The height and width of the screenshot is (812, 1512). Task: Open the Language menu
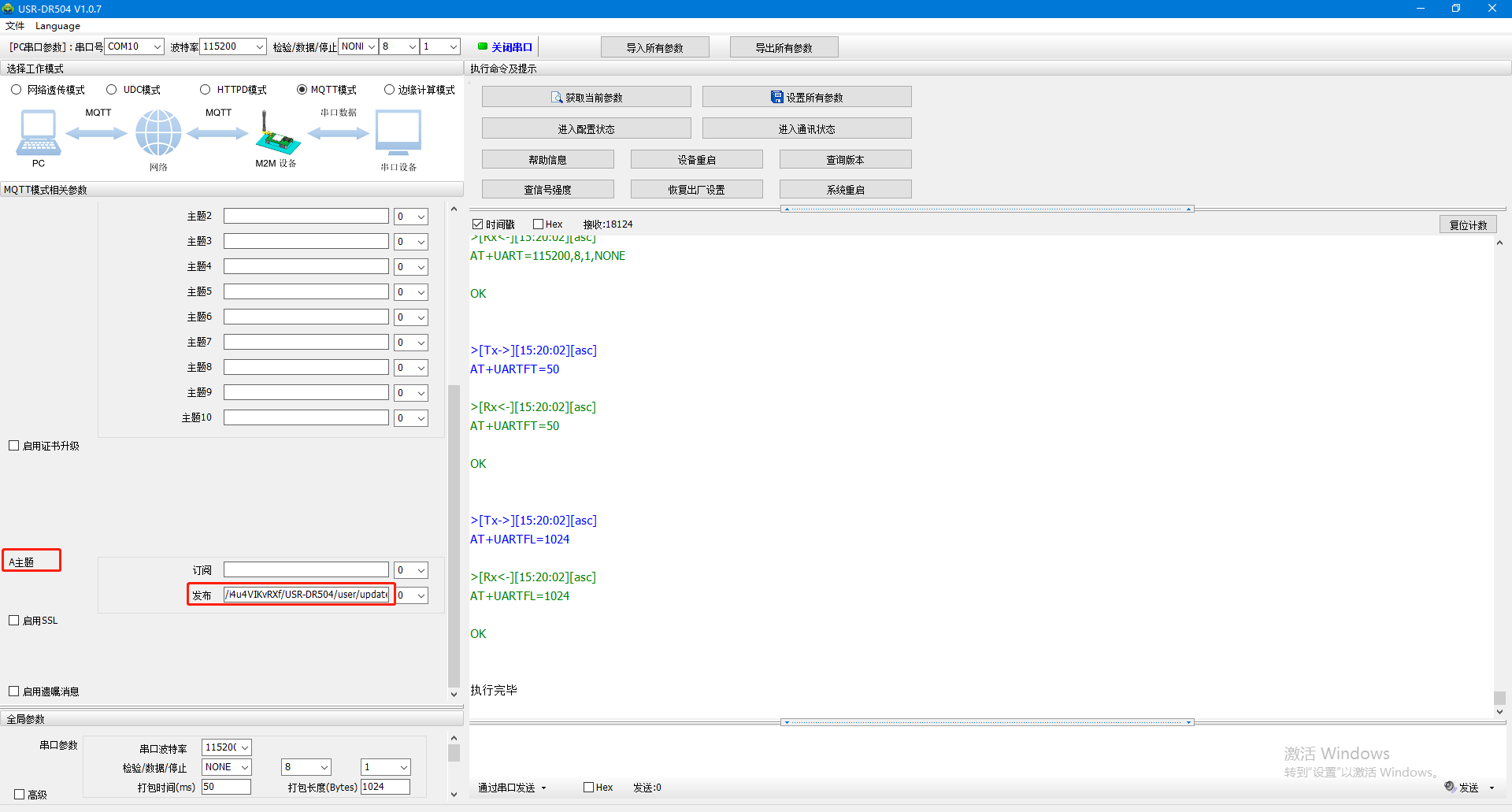click(57, 26)
